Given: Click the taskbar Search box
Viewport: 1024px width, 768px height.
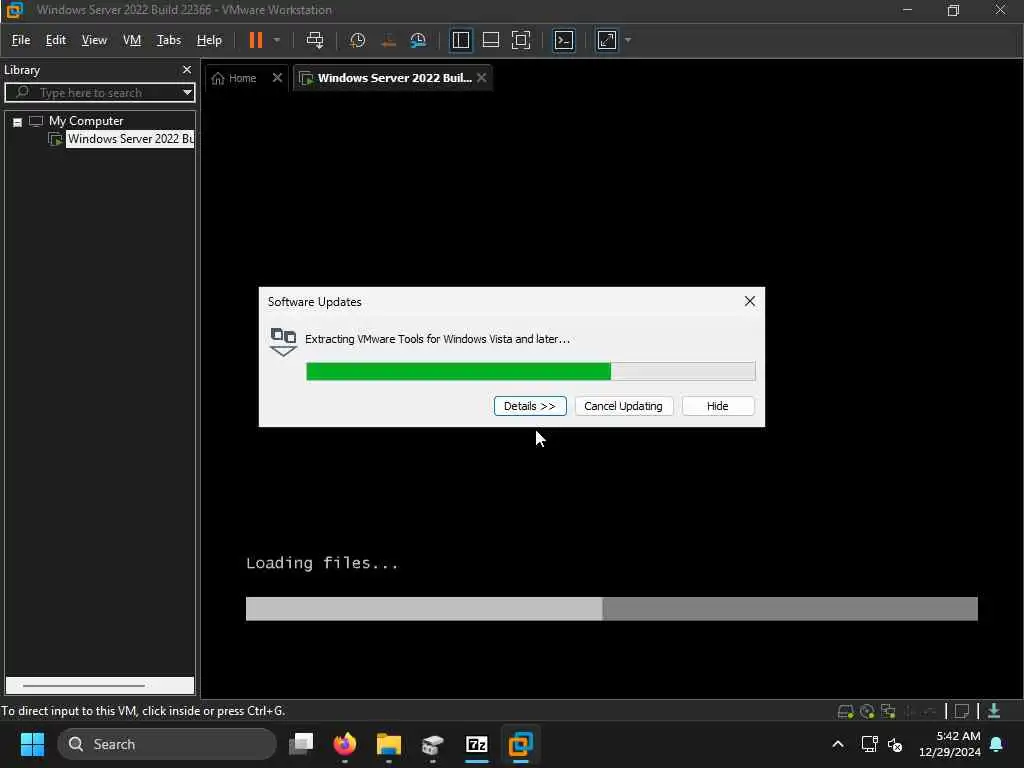Looking at the screenshot, I should [167, 744].
